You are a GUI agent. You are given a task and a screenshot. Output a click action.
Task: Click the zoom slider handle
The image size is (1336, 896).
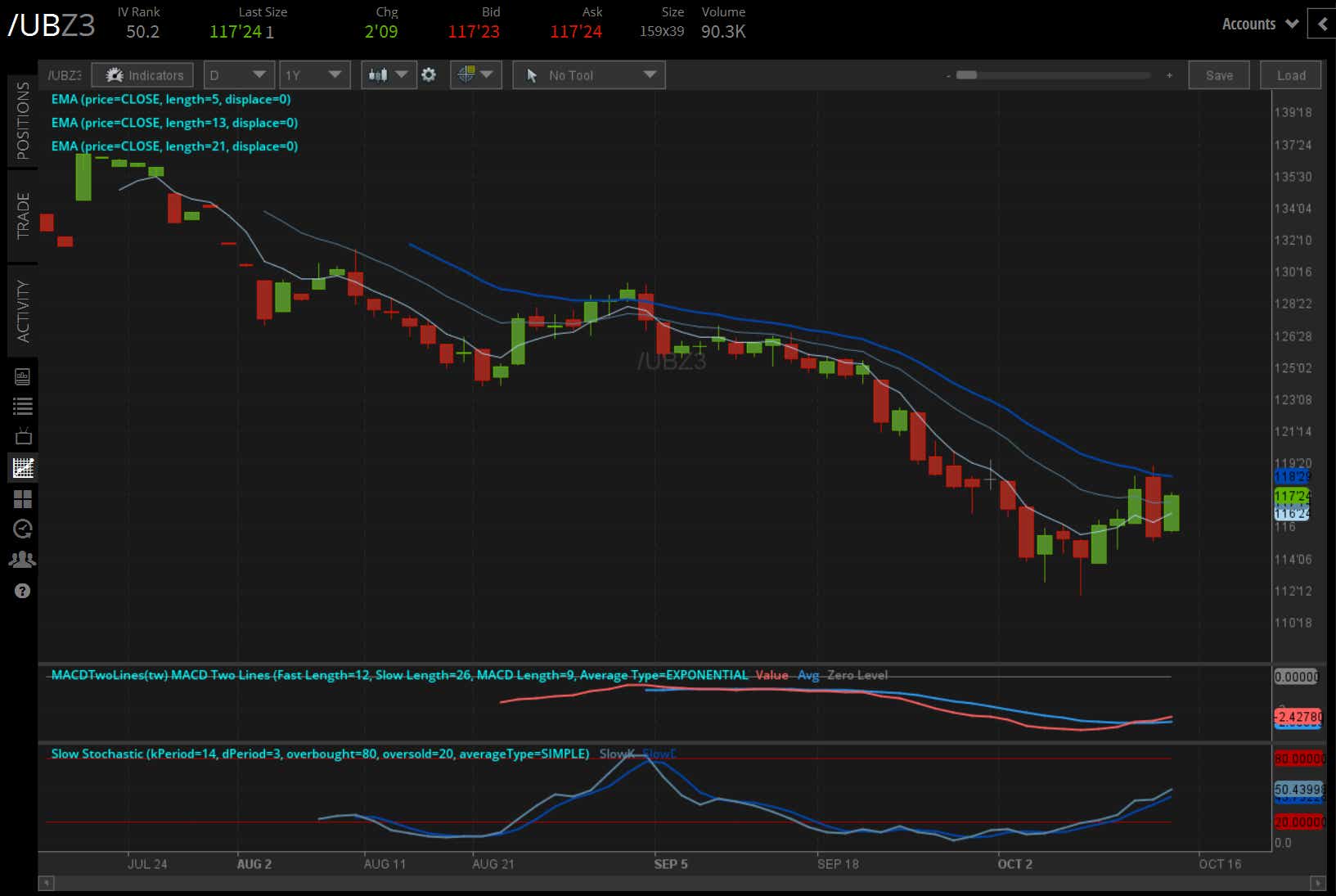[966, 75]
